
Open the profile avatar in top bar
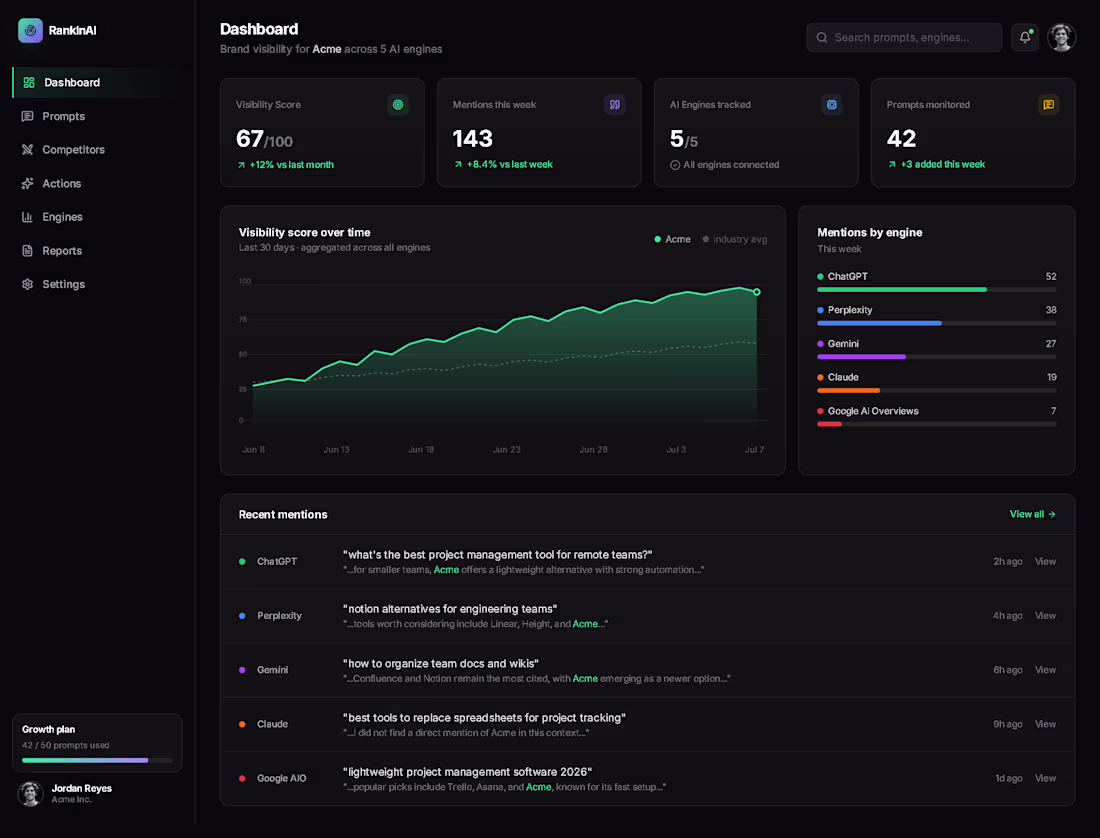point(1061,37)
